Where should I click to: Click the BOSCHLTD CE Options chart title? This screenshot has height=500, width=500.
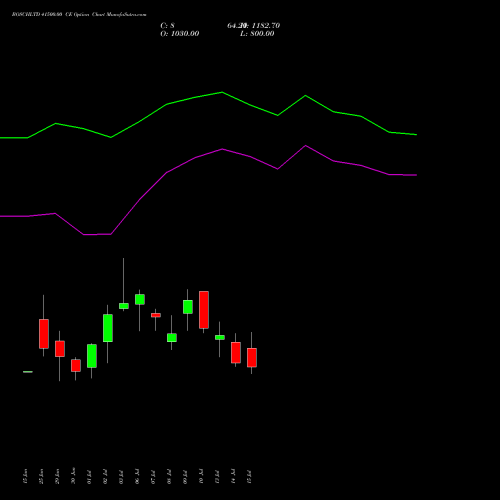(79, 15)
